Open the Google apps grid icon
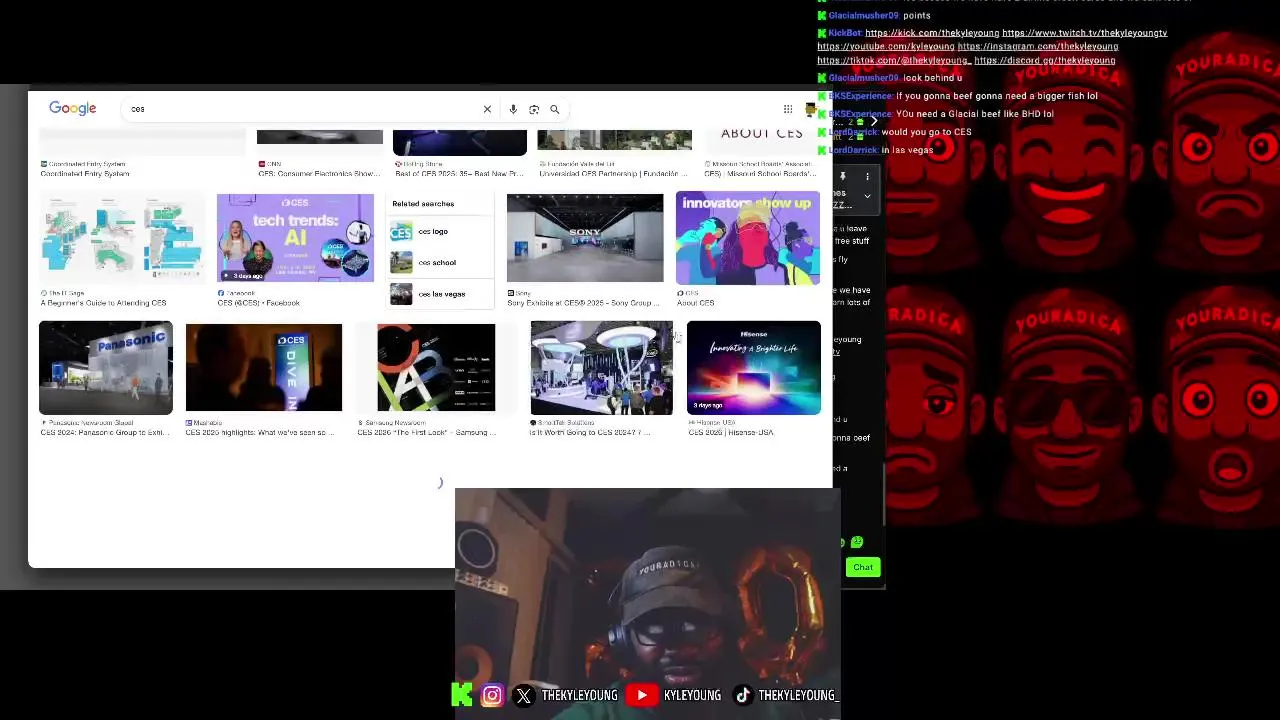The width and height of the screenshot is (1280, 720). click(x=788, y=109)
